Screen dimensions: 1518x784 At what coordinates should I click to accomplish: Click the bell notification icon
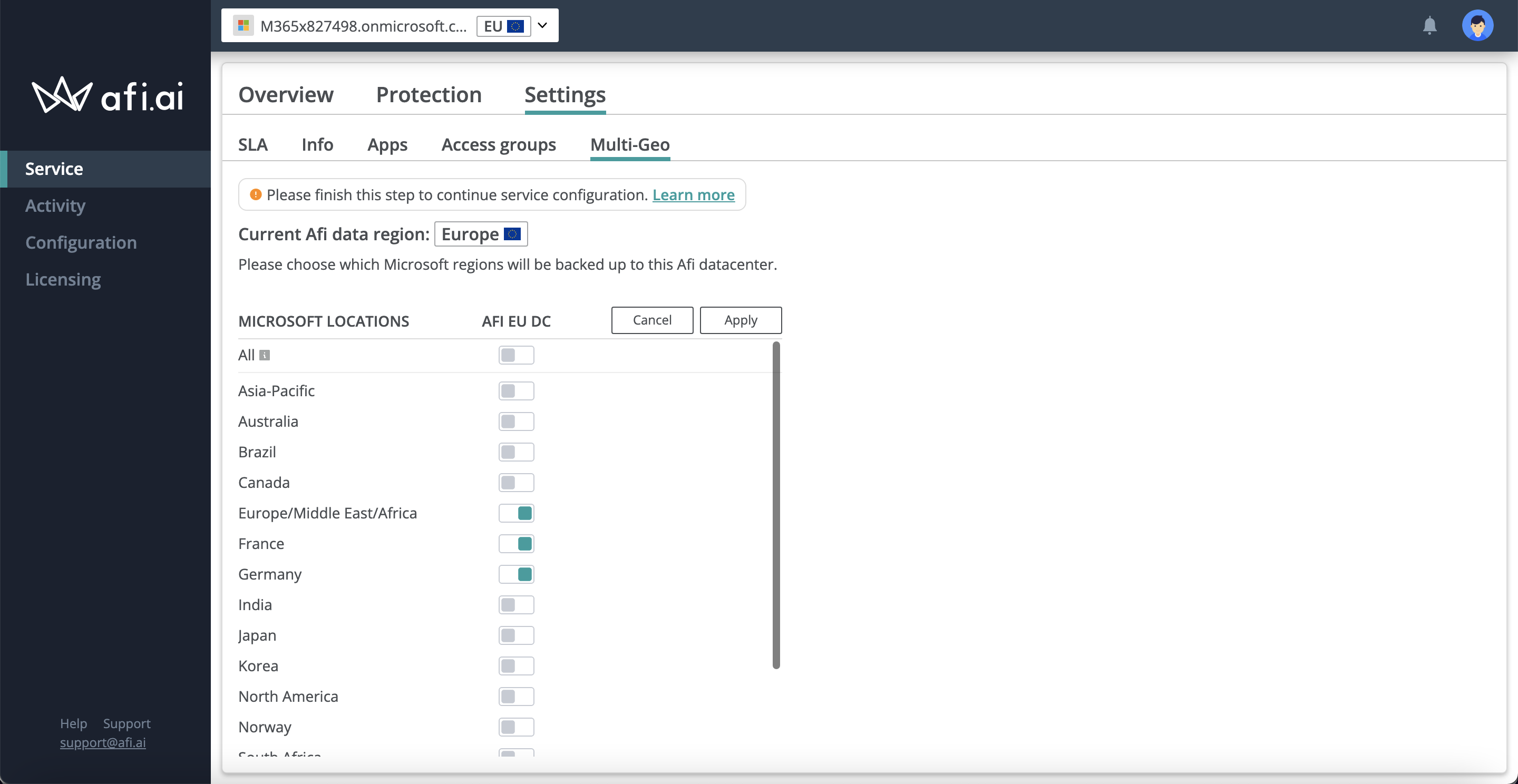pos(1430,25)
